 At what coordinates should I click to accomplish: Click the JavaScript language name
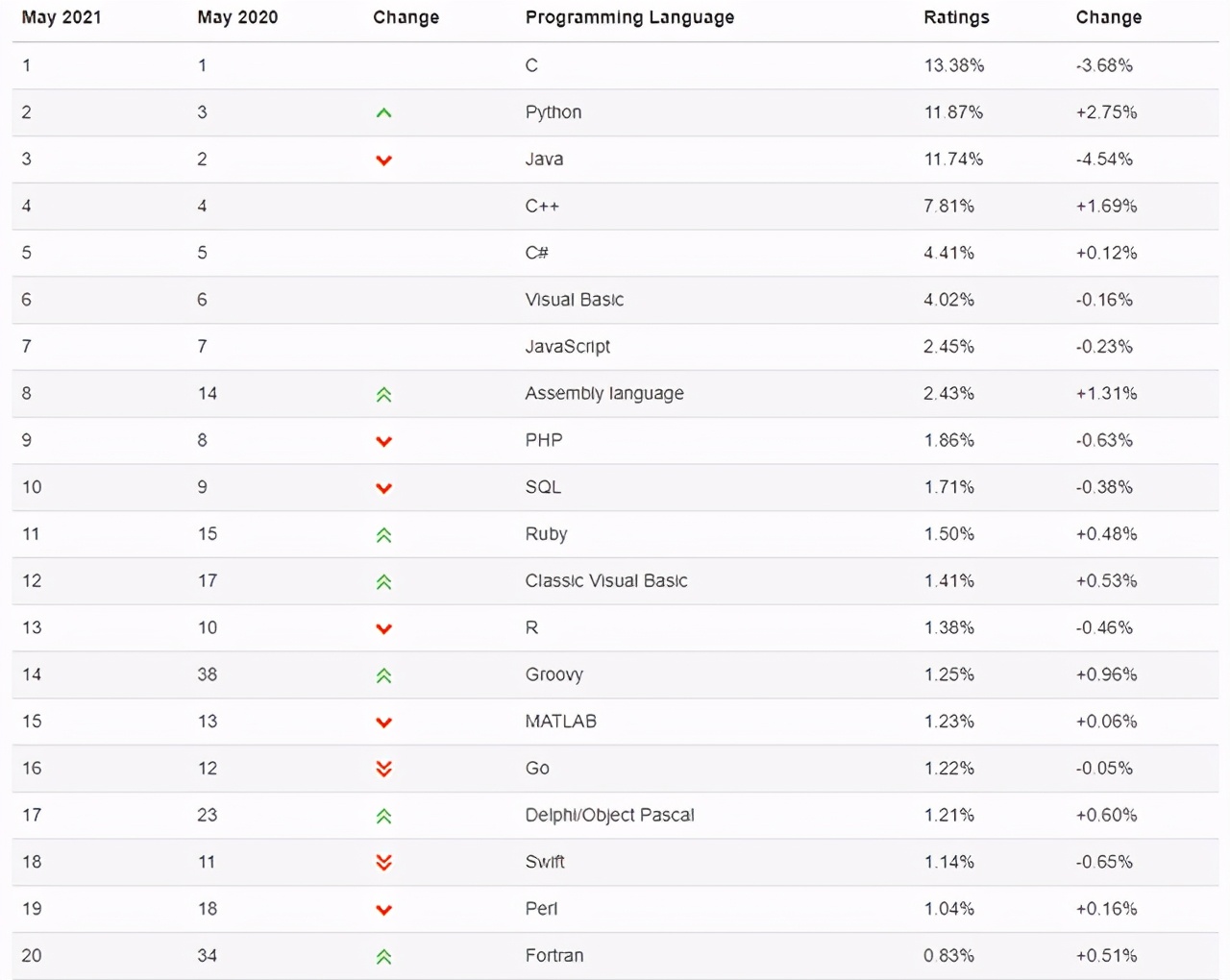(568, 346)
